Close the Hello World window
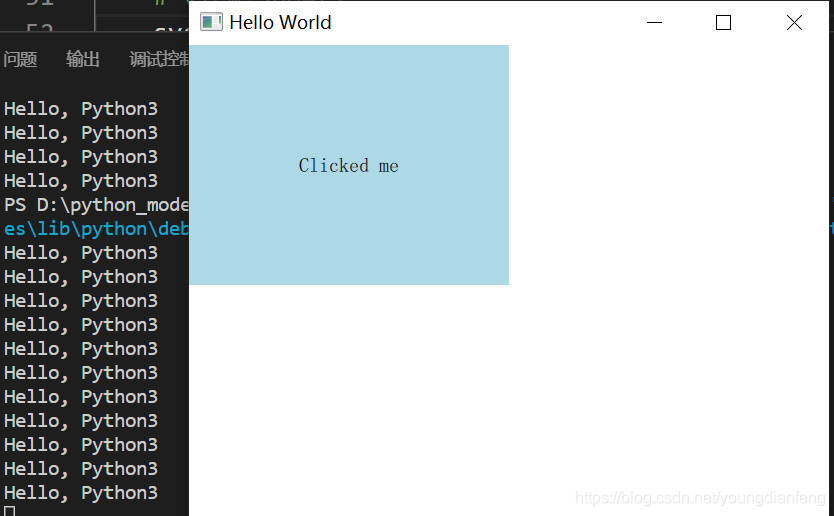The height and width of the screenshot is (516, 834). (794, 22)
